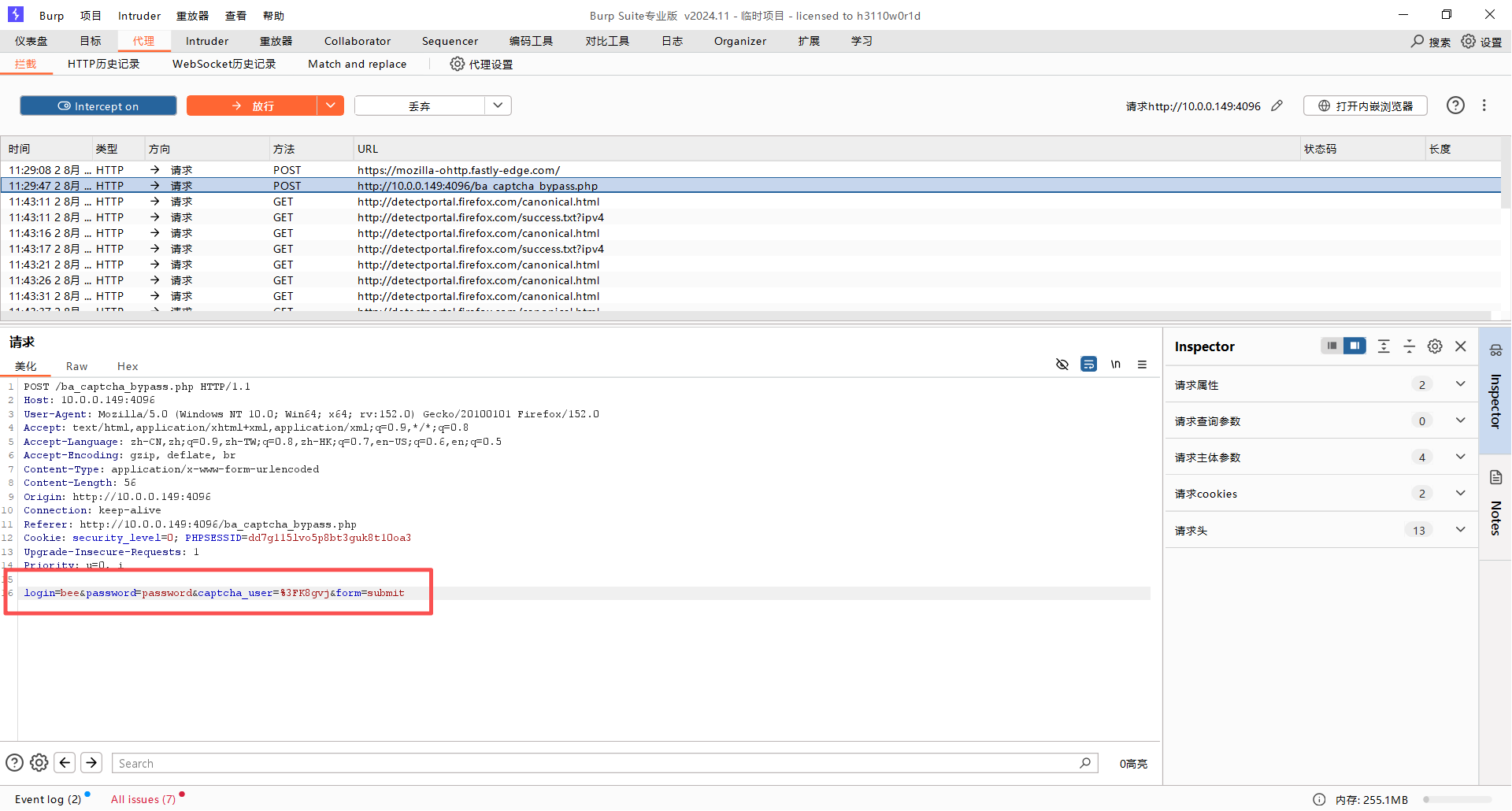Screen dimensions: 1512x811
Task: Open All issues (7) in status bar
Action: (143, 799)
